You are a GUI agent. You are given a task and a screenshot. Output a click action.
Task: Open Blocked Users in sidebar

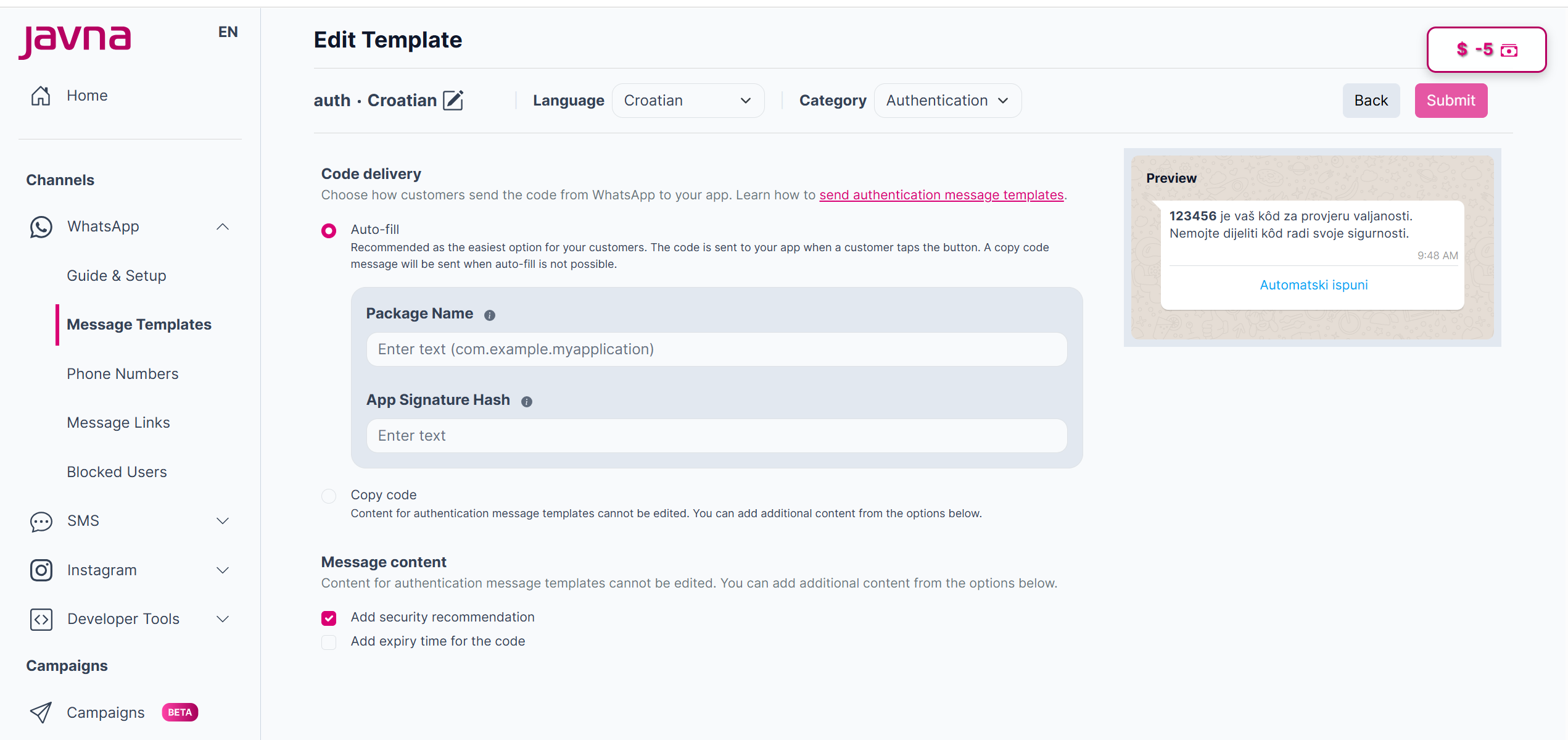[117, 472]
